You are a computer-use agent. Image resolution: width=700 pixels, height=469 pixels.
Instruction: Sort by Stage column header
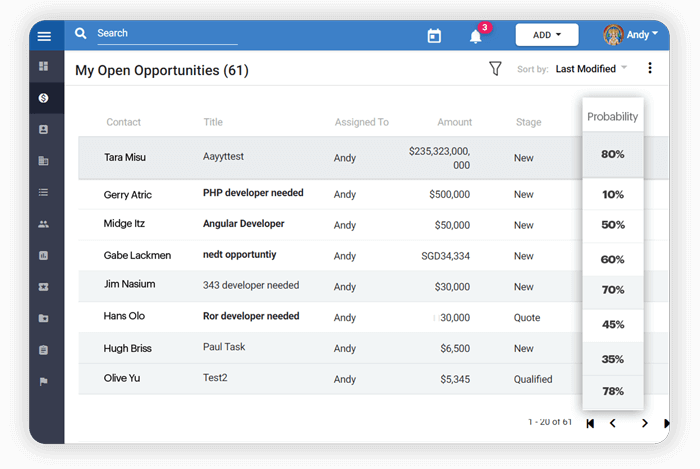[x=529, y=122]
